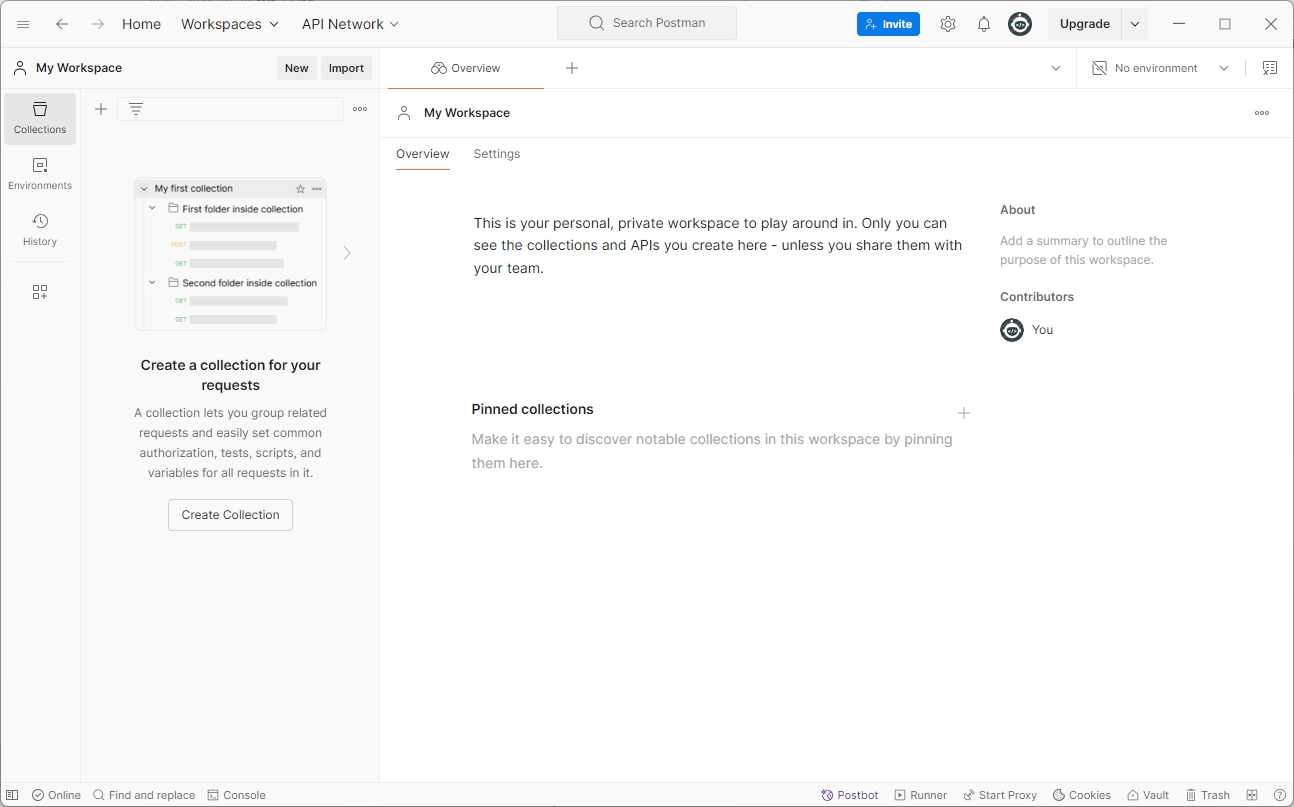
Task: Go back with the left arrow
Action: (x=62, y=24)
